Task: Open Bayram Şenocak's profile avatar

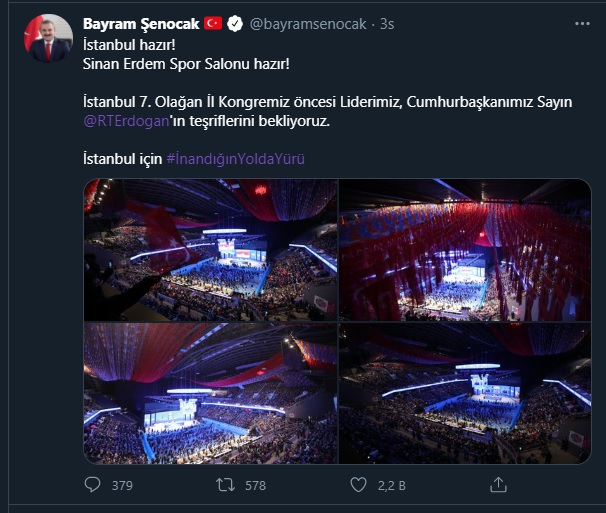Action: (48, 38)
